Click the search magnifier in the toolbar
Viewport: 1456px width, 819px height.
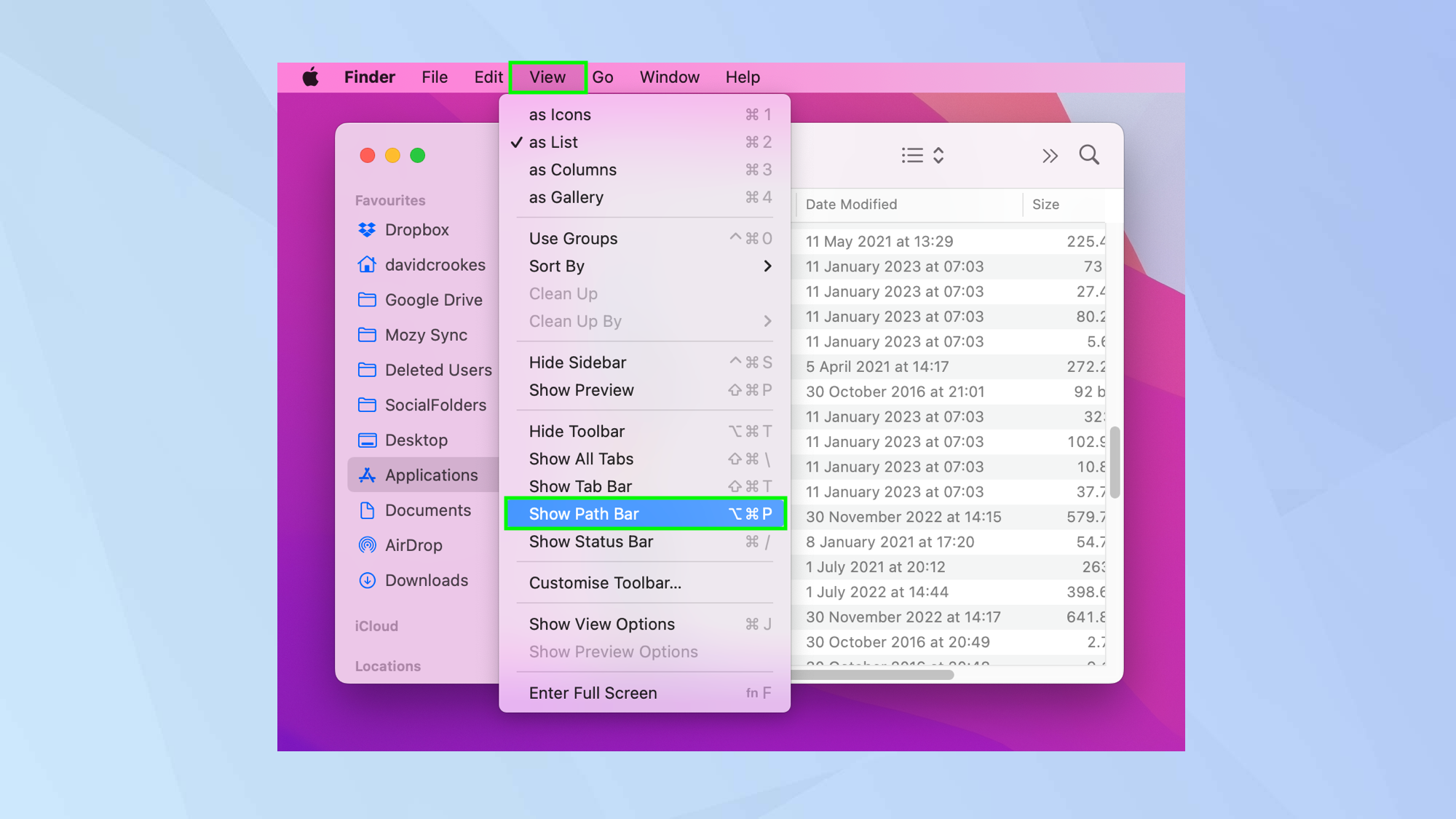1088,155
